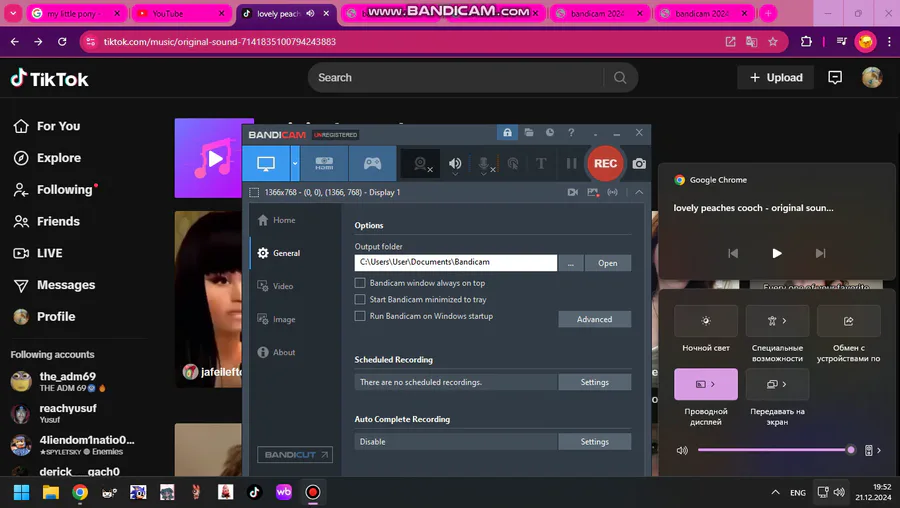Toggle speaker sound icon in Bandicam toolbar
The height and width of the screenshot is (508, 900).
tap(455, 164)
